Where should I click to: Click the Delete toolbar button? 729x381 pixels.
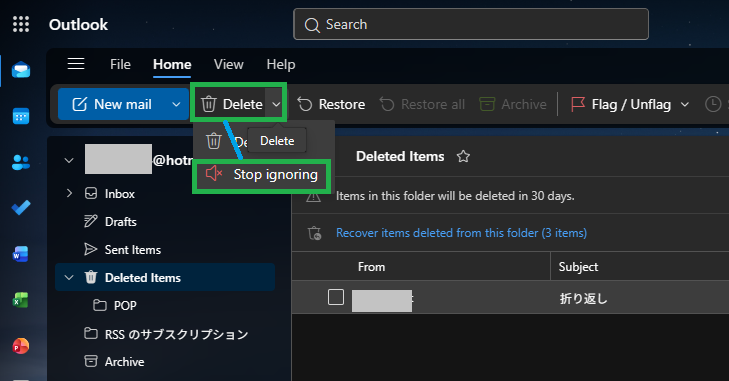tap(231, 104)
